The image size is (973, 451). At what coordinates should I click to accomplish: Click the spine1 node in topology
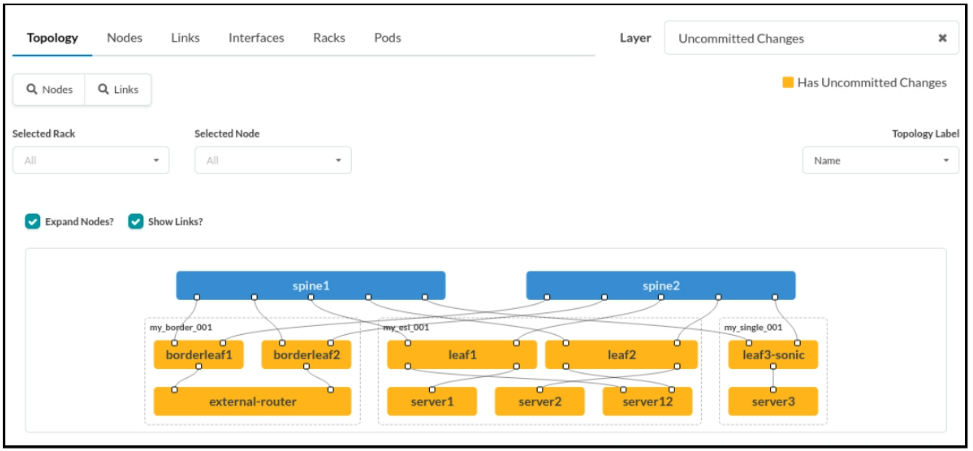(310, 285)
